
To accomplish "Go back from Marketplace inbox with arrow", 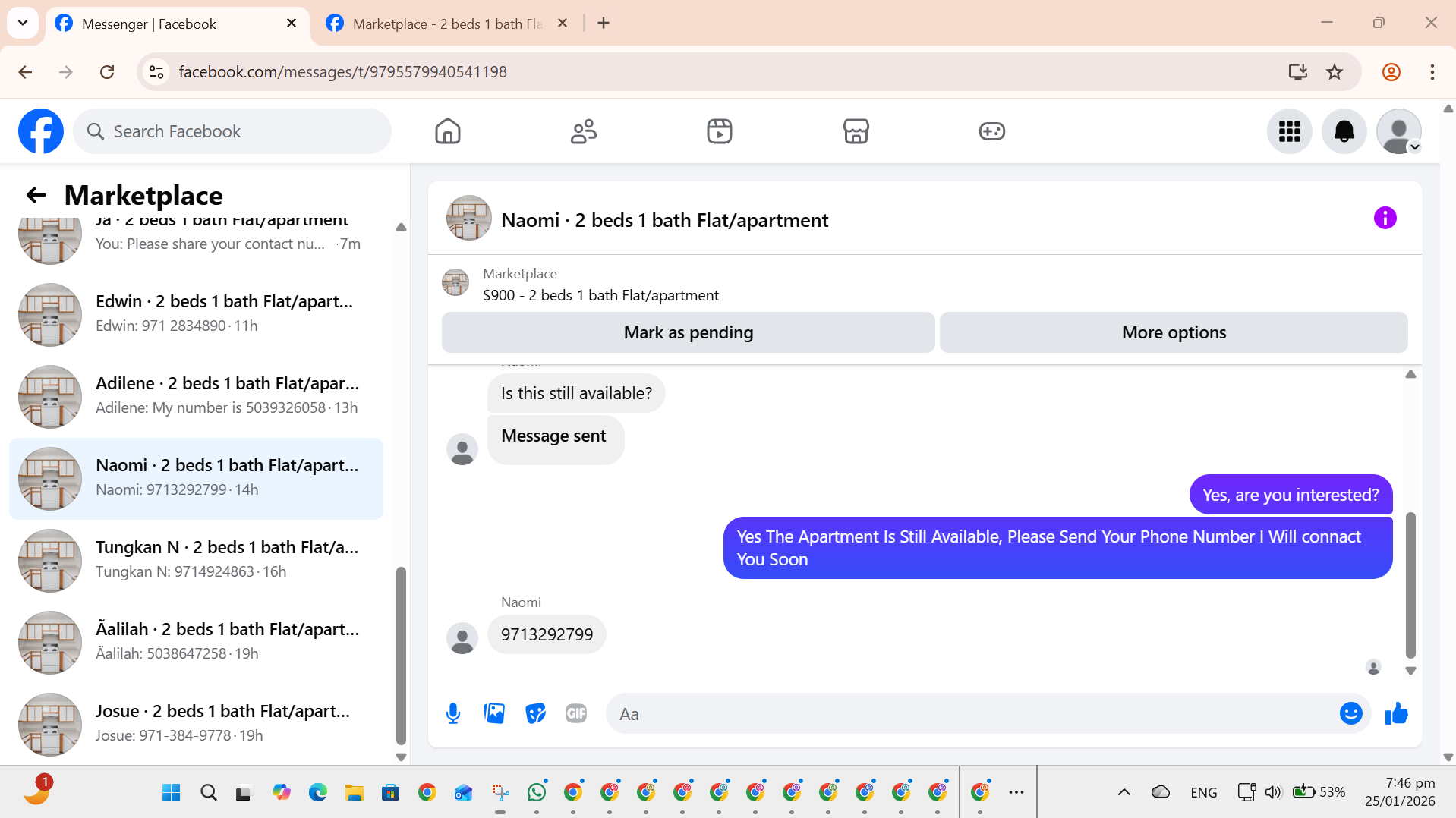I will (x=36, y=196).
